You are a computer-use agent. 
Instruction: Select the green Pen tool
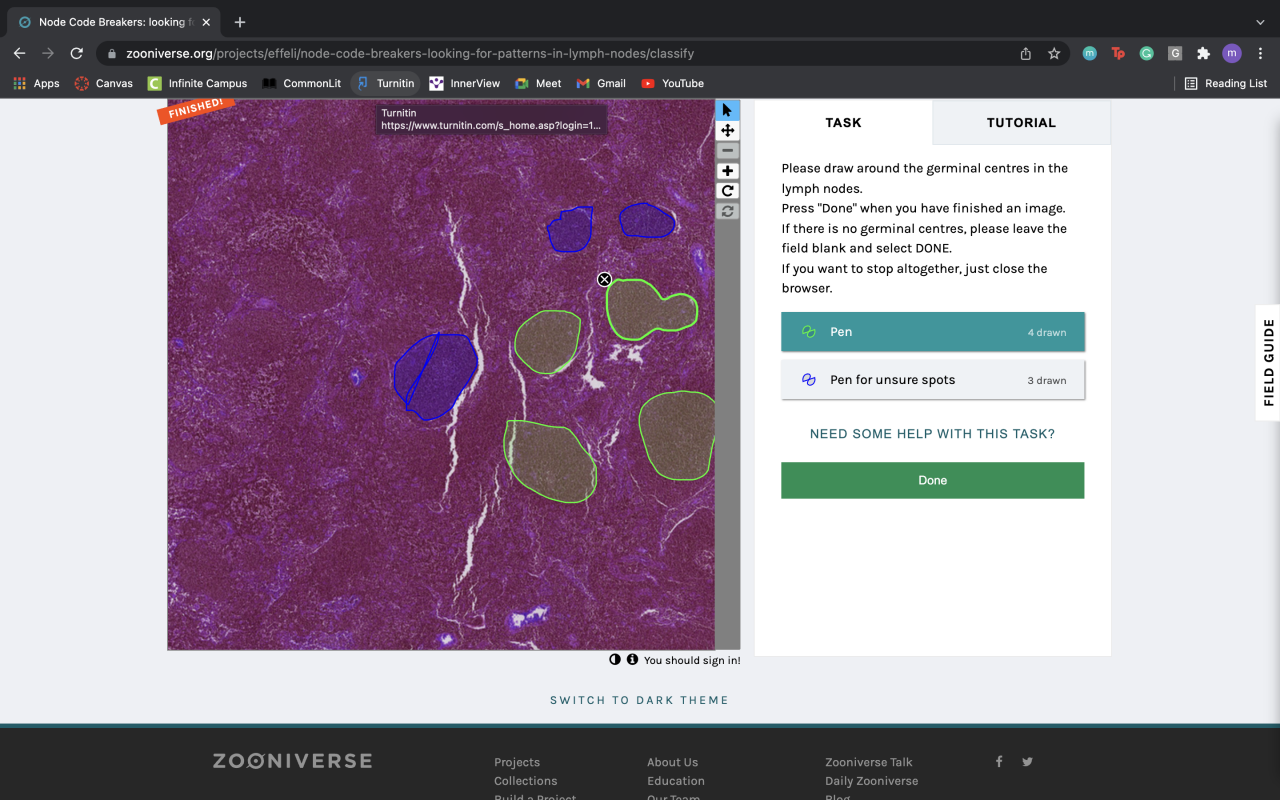pyautogui.click(x=932, y=332)
